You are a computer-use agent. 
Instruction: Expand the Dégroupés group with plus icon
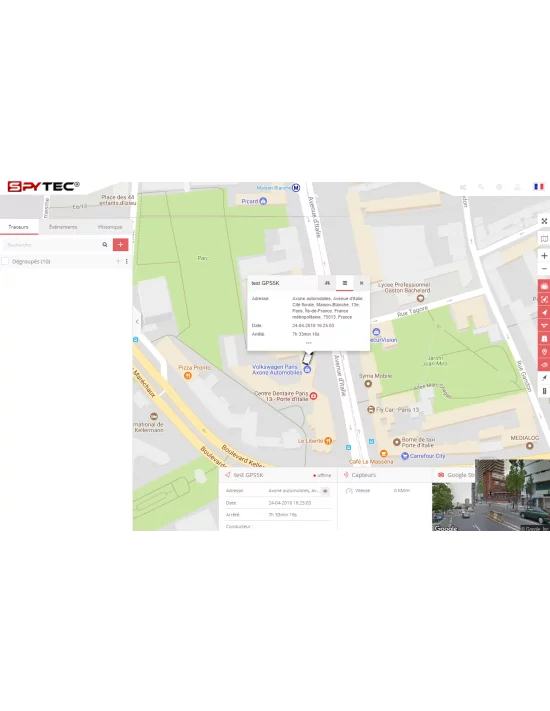(118, 261)
